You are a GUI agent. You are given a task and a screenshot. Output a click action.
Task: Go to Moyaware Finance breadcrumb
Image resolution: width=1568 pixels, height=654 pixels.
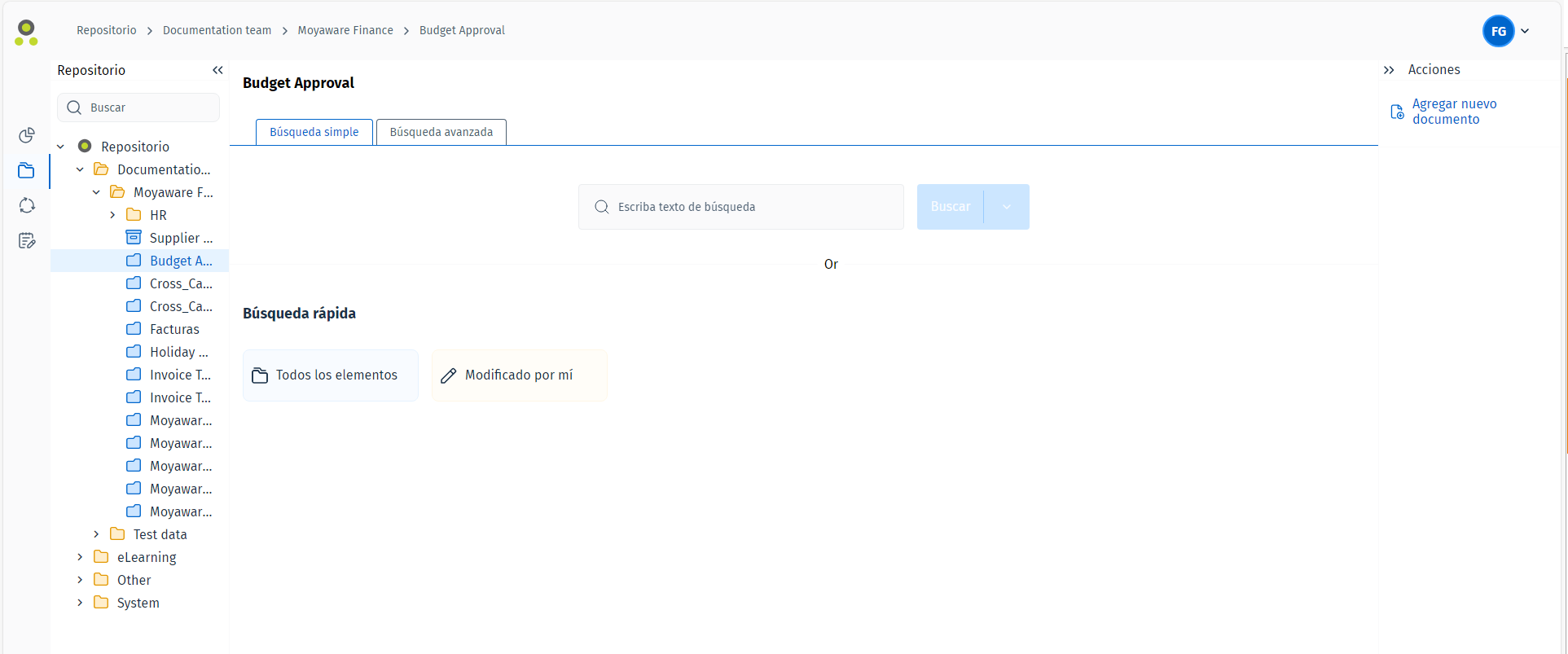345,30
